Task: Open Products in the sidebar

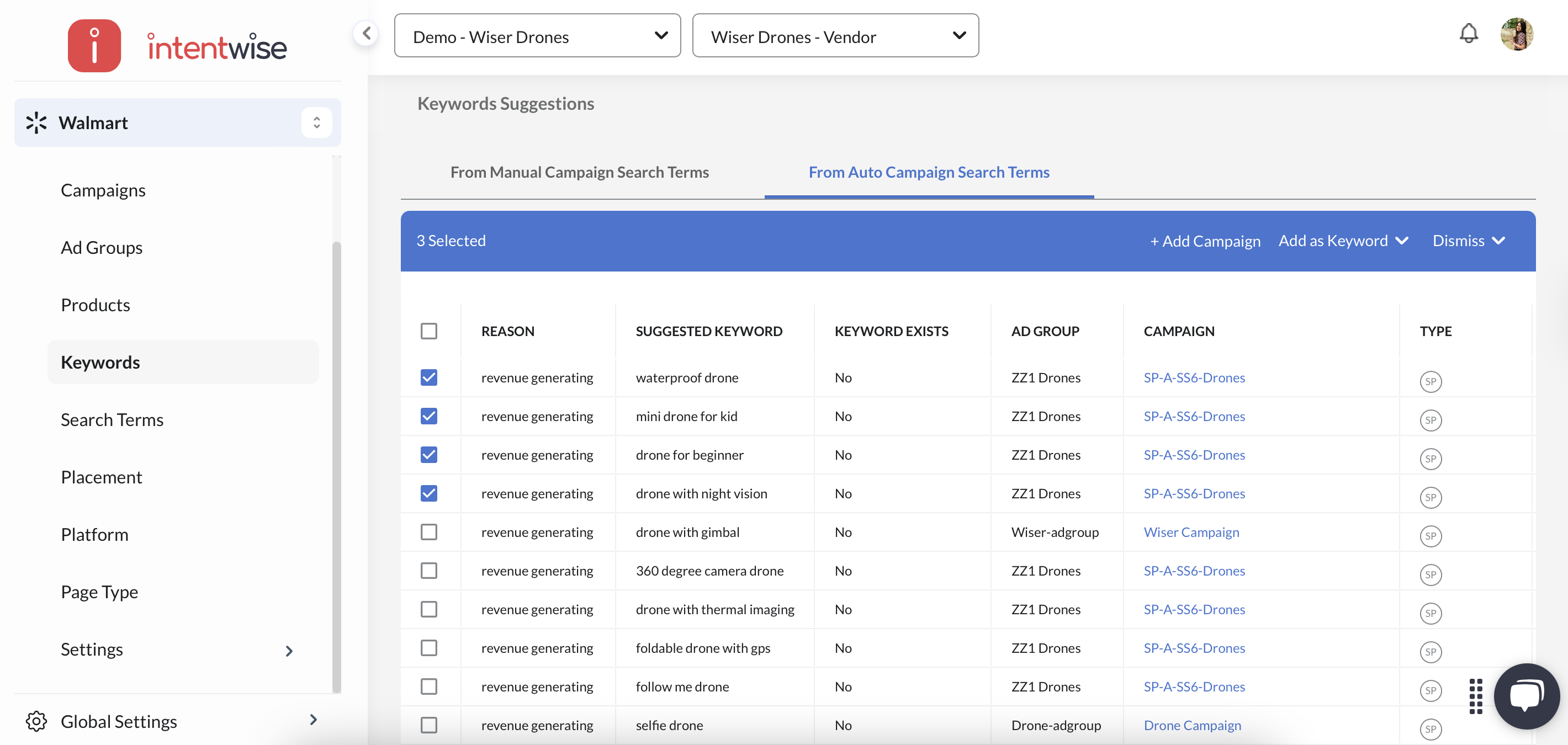Action: tap(96, 305)
